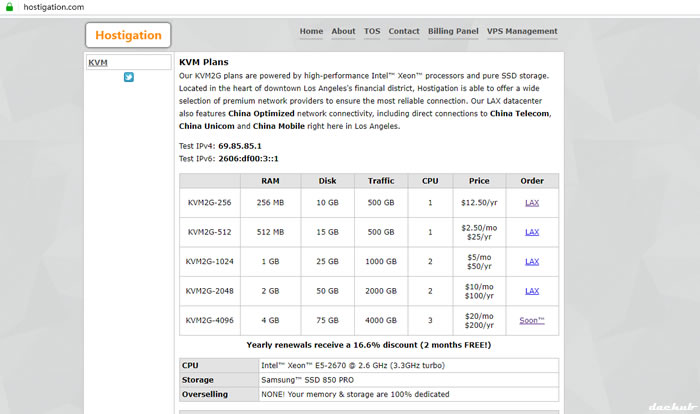The width and height of the screenshot is (700, 414).
Task: Select KVM in the left sidebar
Action: (98, 63)
